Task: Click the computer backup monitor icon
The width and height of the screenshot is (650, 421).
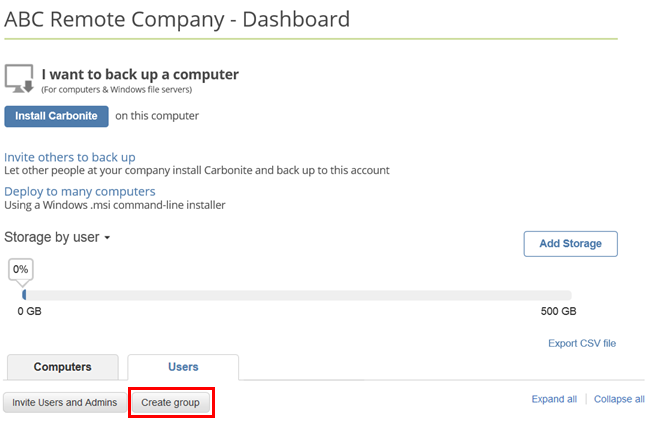Action: pyautogui.click(x=19, y=78)
